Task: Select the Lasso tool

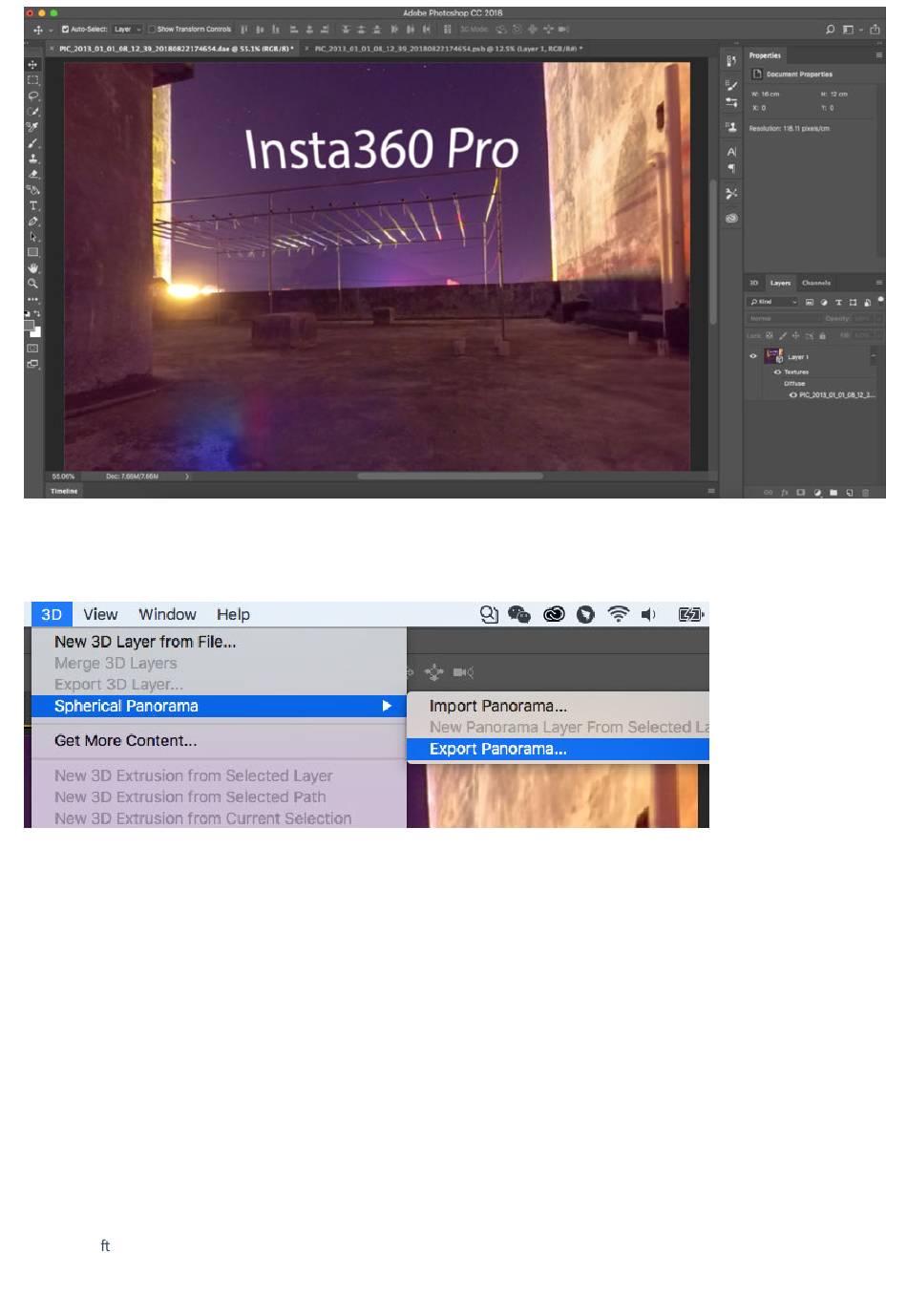Action: pos(33,96)
